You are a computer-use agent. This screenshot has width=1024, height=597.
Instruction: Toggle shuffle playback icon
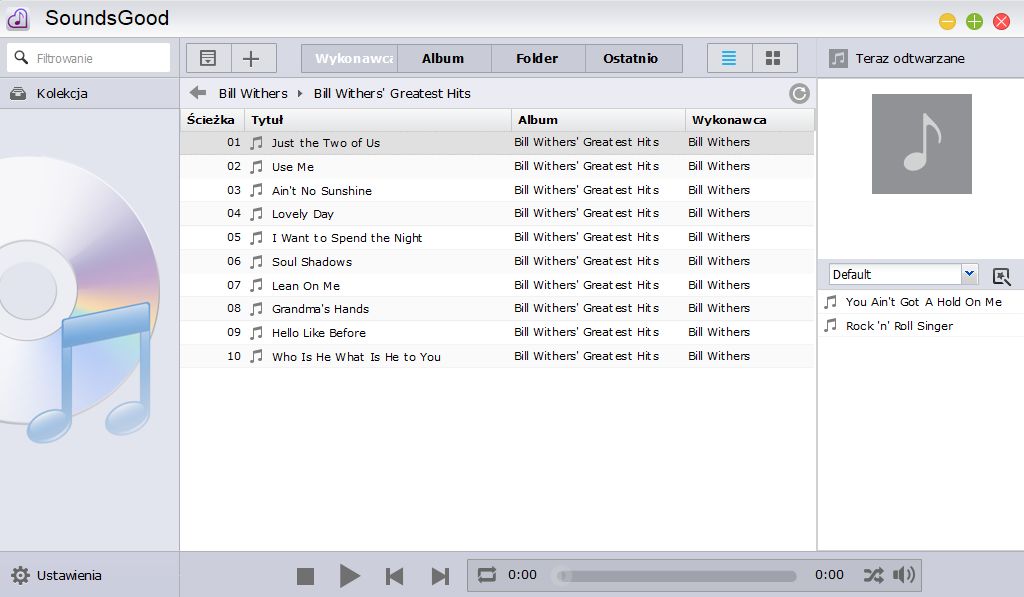[873, 575]
